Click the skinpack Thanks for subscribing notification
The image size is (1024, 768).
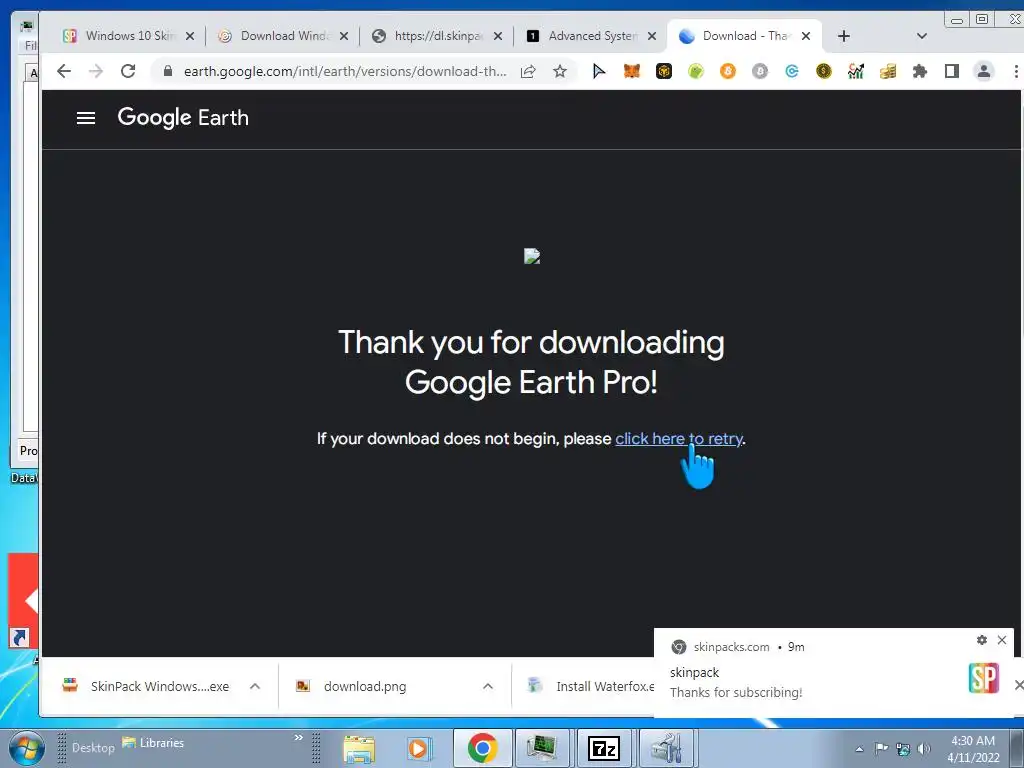click(834, 673)
